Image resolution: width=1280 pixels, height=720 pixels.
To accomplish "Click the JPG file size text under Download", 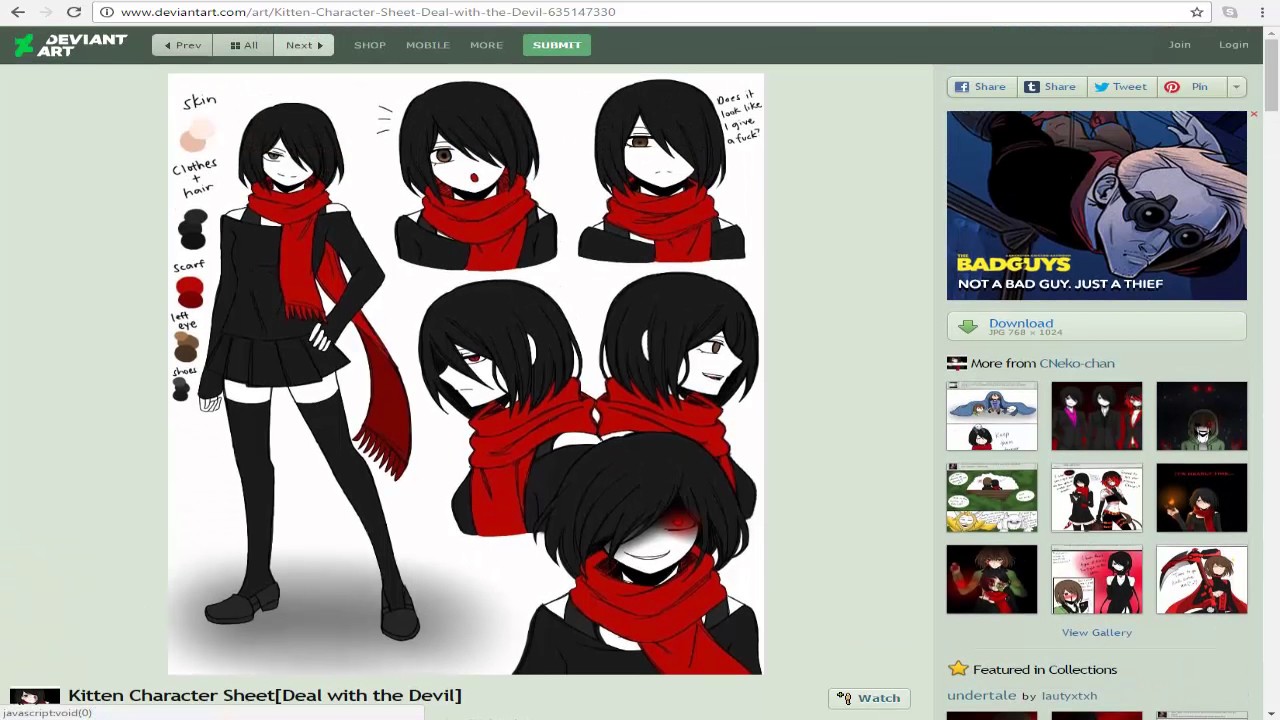I will pyautogui.click(x=1026, y=332).
